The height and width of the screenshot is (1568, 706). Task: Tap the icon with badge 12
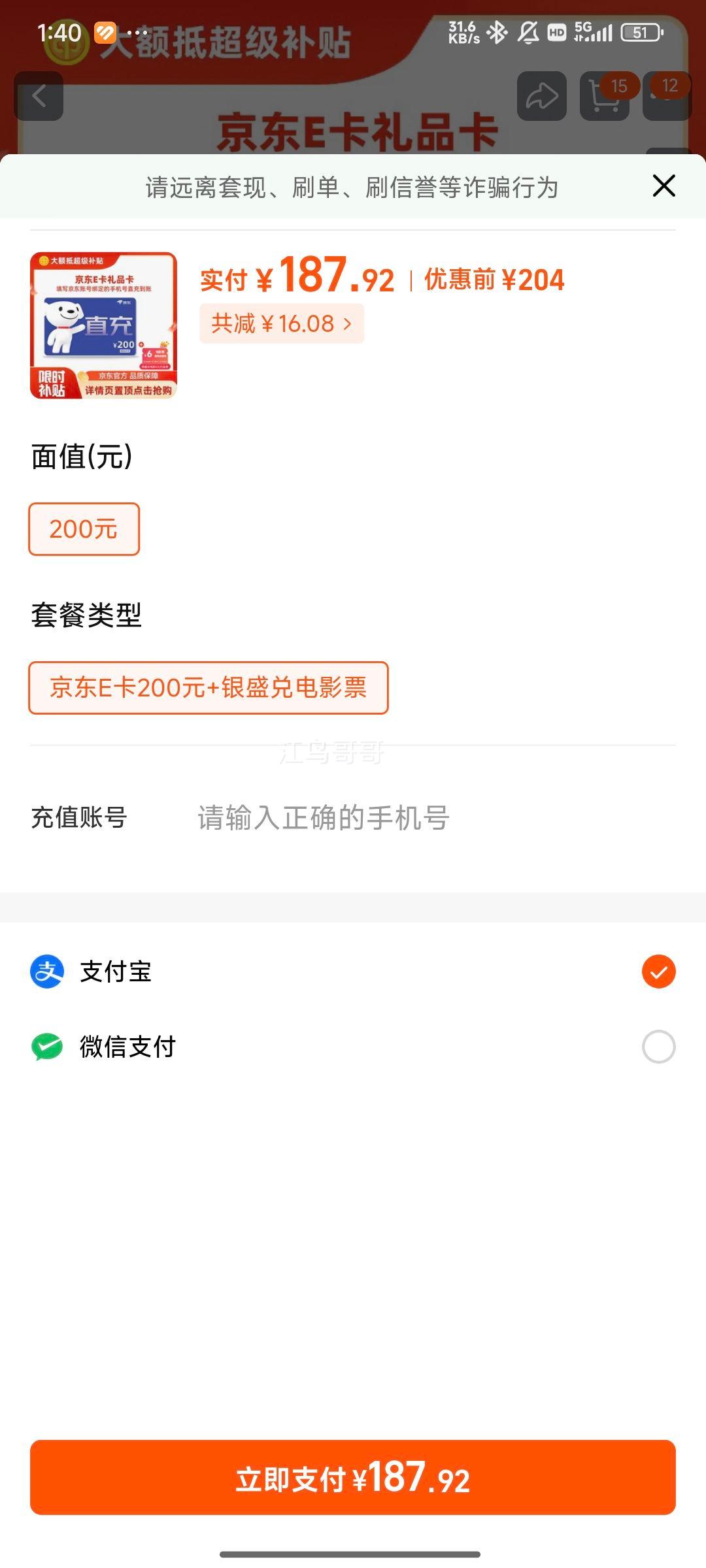tap(667, 95)
